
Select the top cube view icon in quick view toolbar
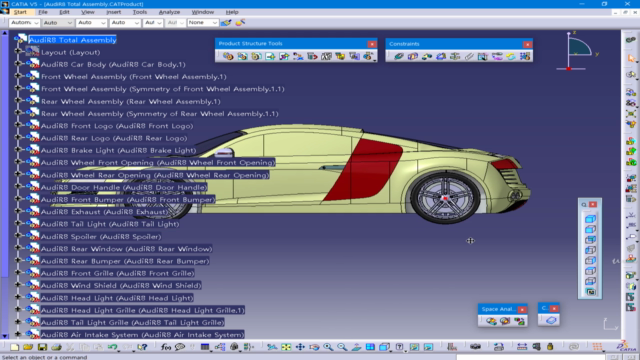590,219
